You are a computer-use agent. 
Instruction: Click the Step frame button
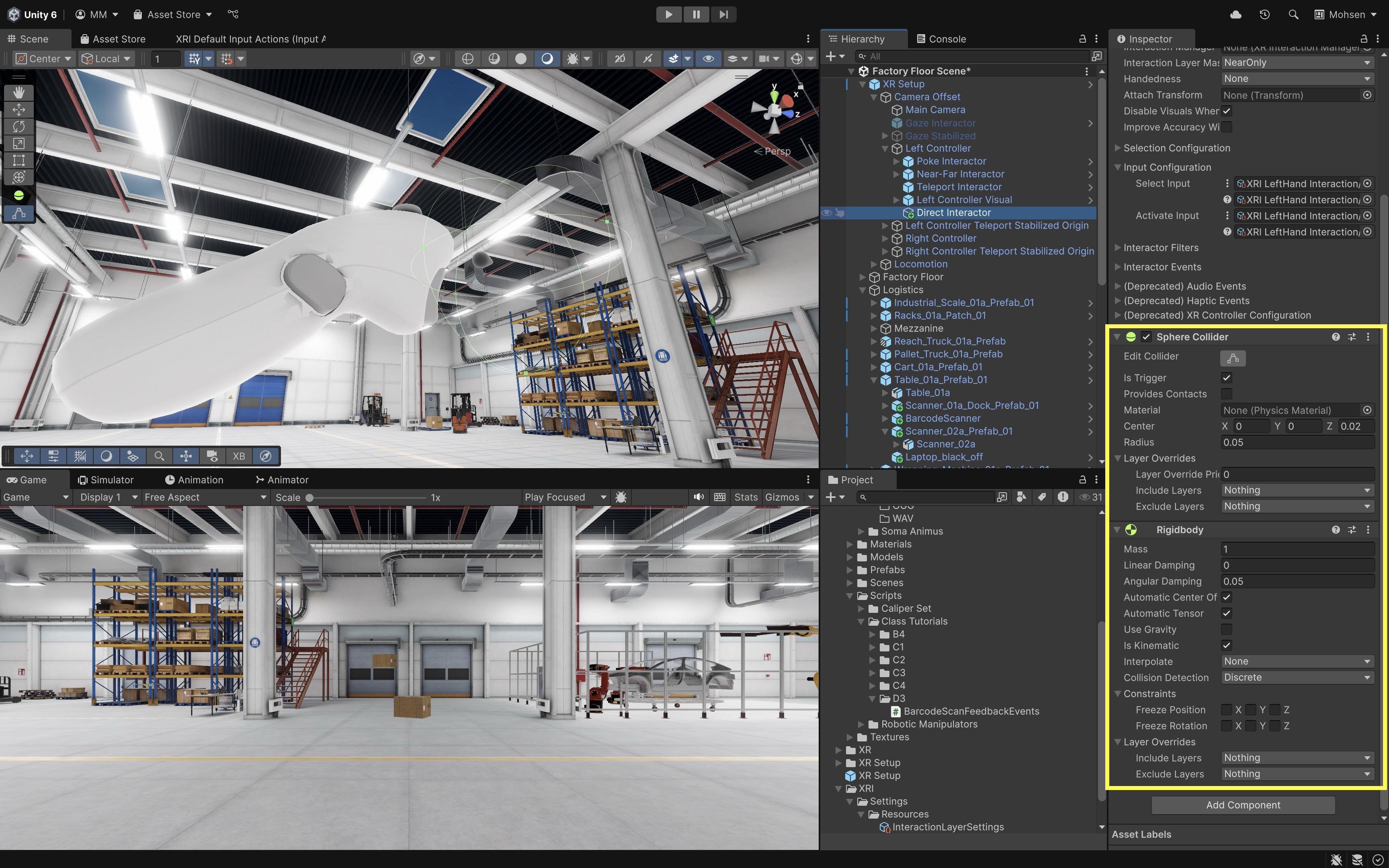(723, 14)
